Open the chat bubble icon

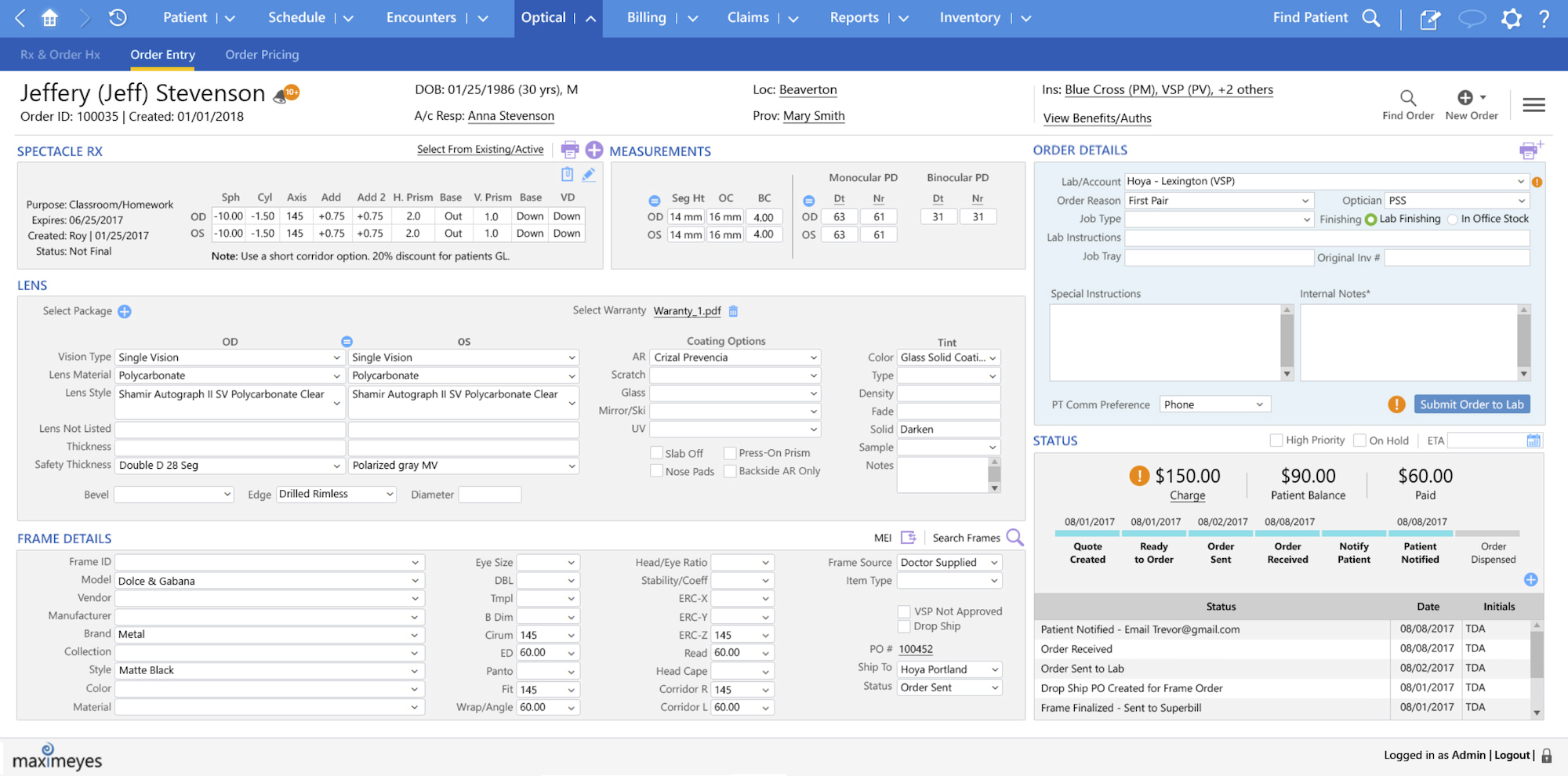point(1472,18)
